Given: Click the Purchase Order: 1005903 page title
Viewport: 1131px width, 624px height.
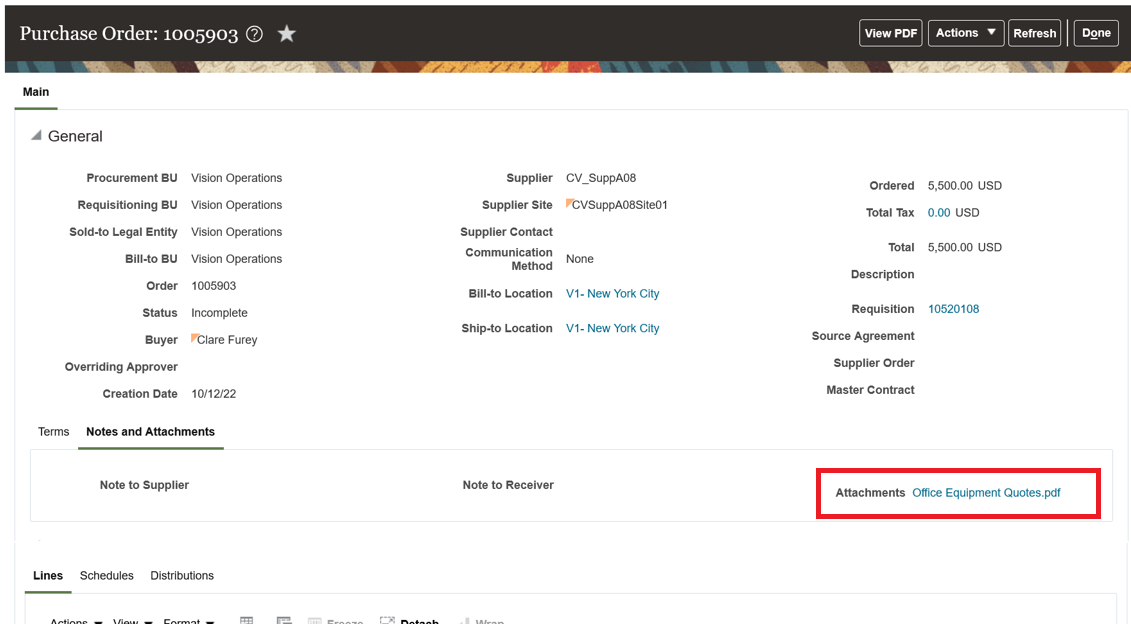Looking at the screenshot, I should click(128, 34).
